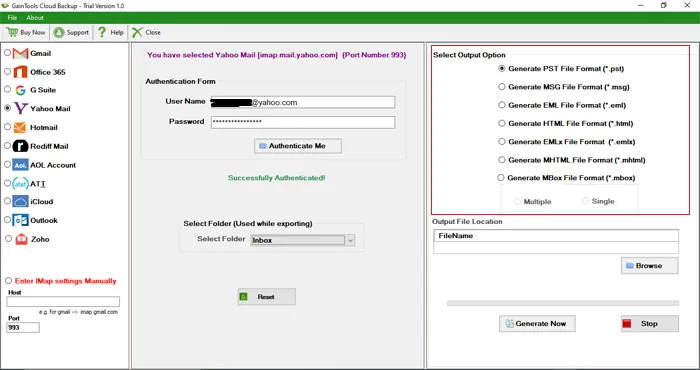700x370 pixels.
Task: Click the Support toolbar button
Action: pyautogui.click(x=71, y=32)
